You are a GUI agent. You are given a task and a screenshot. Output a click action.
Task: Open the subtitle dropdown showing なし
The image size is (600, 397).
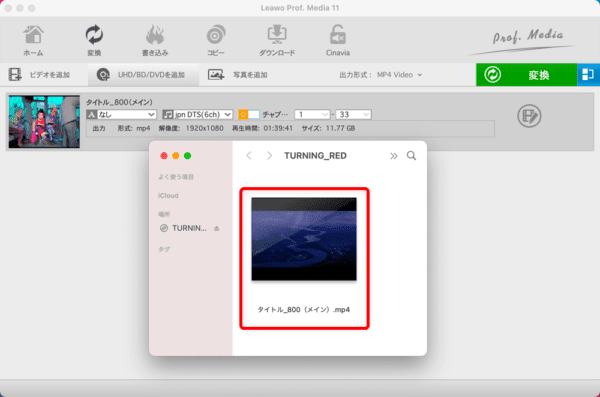[x=121, y=114]
